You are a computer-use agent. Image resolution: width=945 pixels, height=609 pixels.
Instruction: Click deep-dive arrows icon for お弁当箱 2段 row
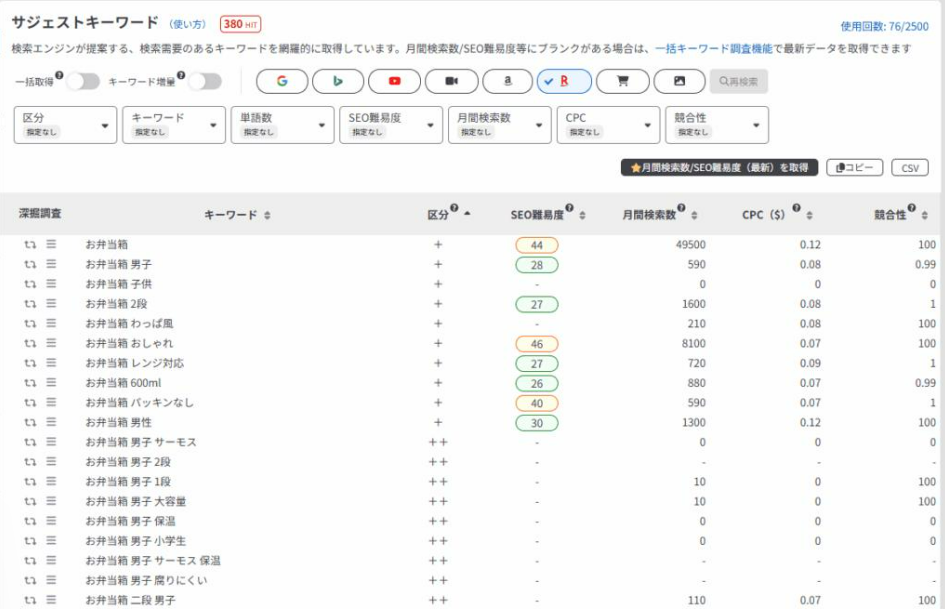(x=30, y=304)
